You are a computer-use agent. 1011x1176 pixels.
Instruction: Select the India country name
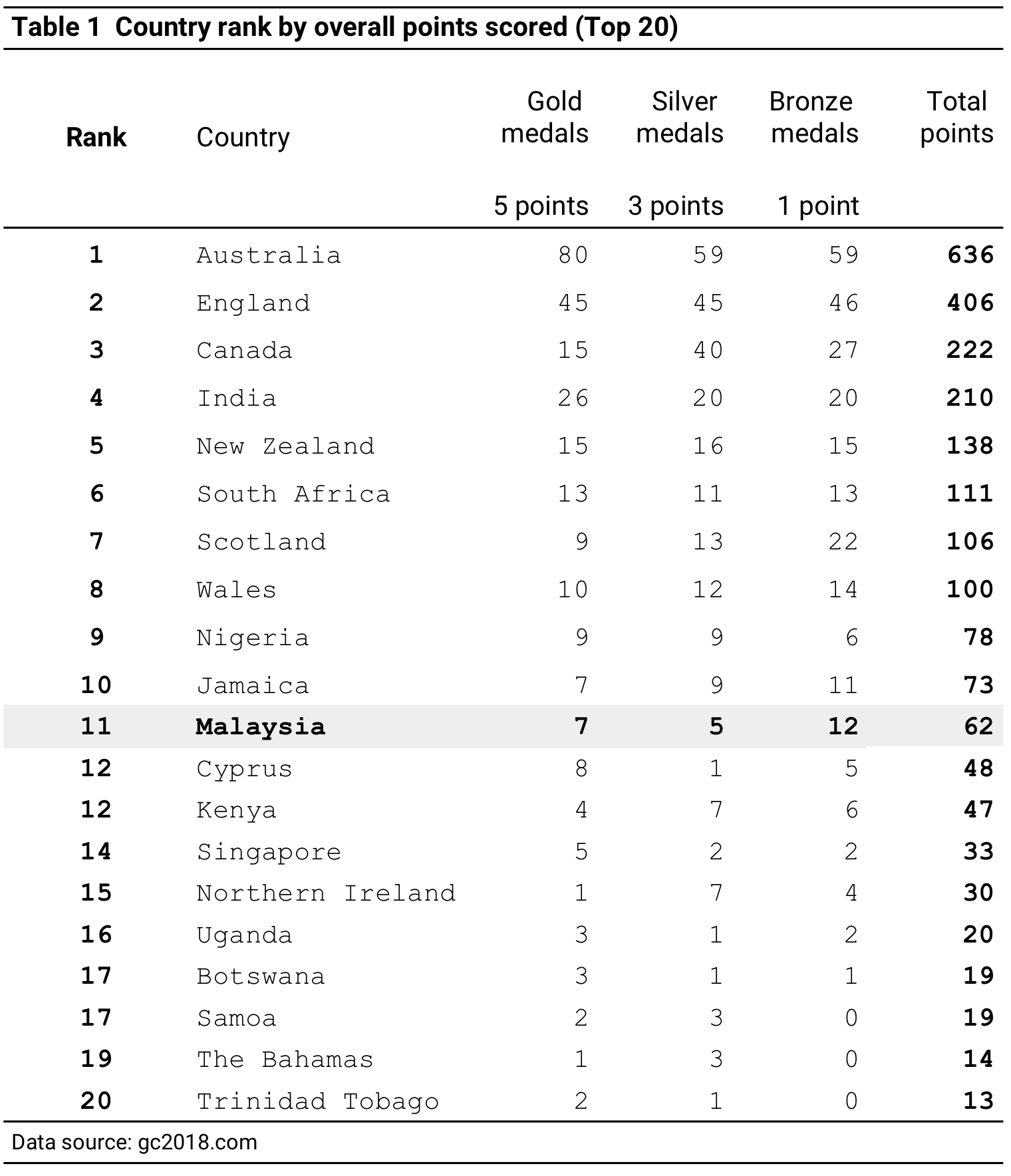(237, 398)
